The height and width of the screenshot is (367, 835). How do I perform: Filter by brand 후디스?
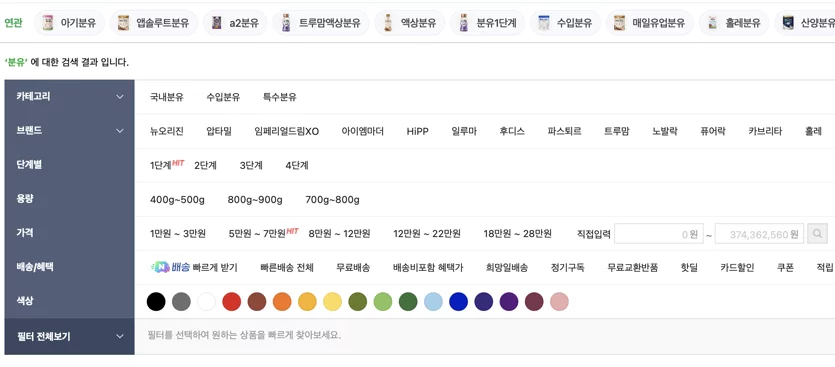click(512, 131)
